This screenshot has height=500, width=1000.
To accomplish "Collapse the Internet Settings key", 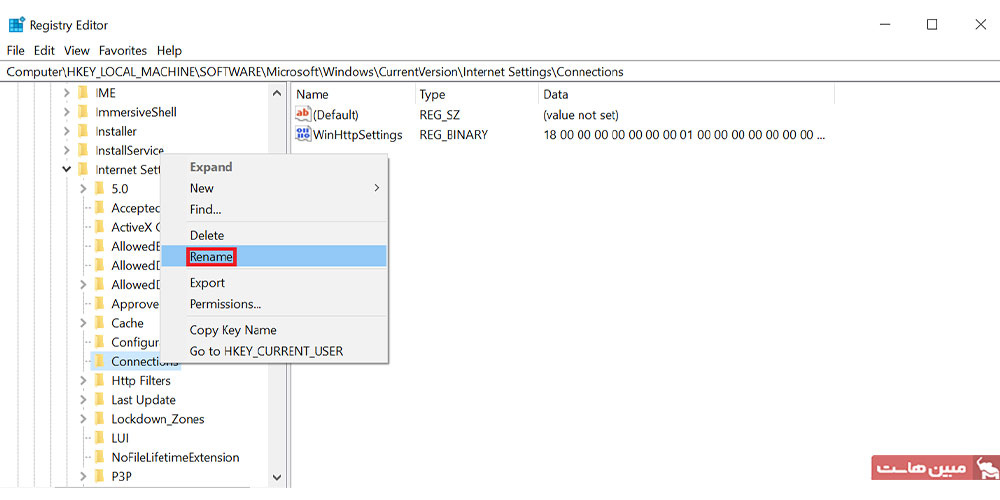I will pyautogui.click(x=66, y=170).
